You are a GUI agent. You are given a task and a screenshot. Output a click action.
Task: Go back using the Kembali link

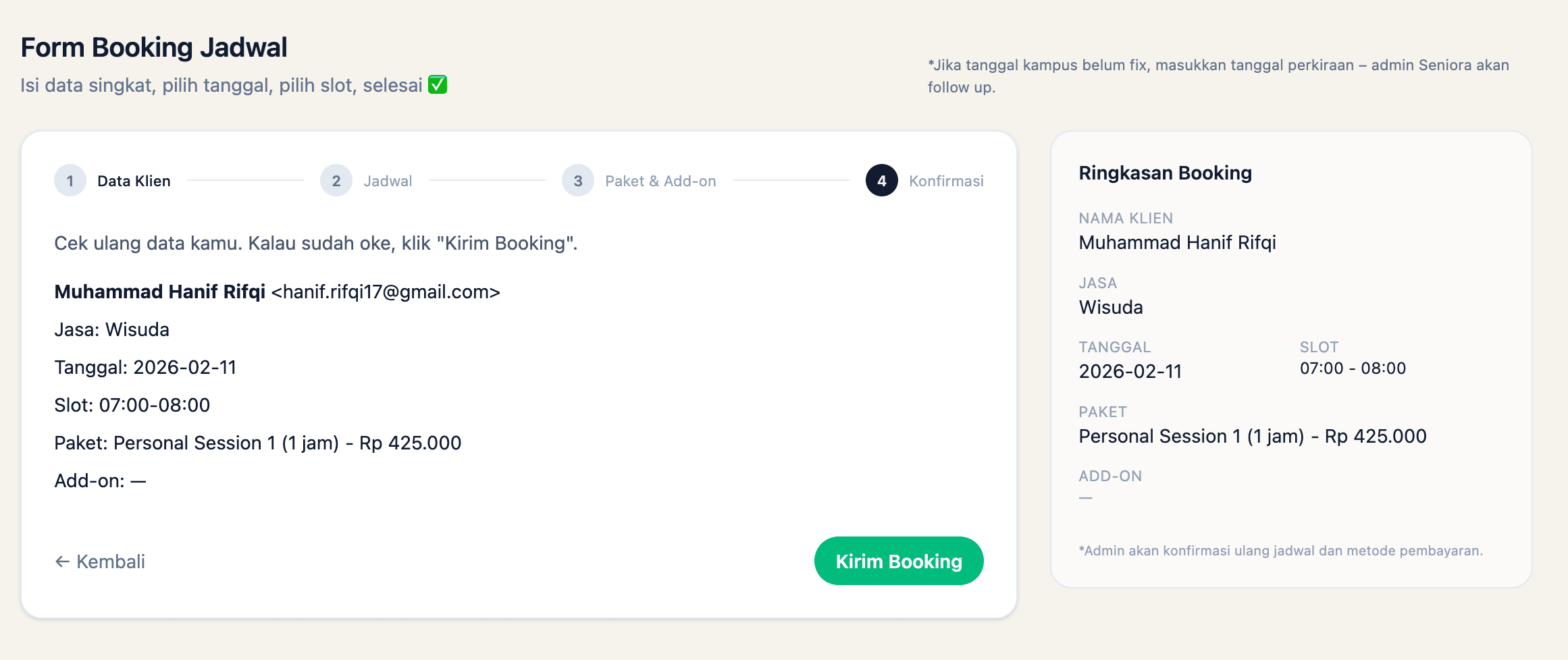pos(111,561)
